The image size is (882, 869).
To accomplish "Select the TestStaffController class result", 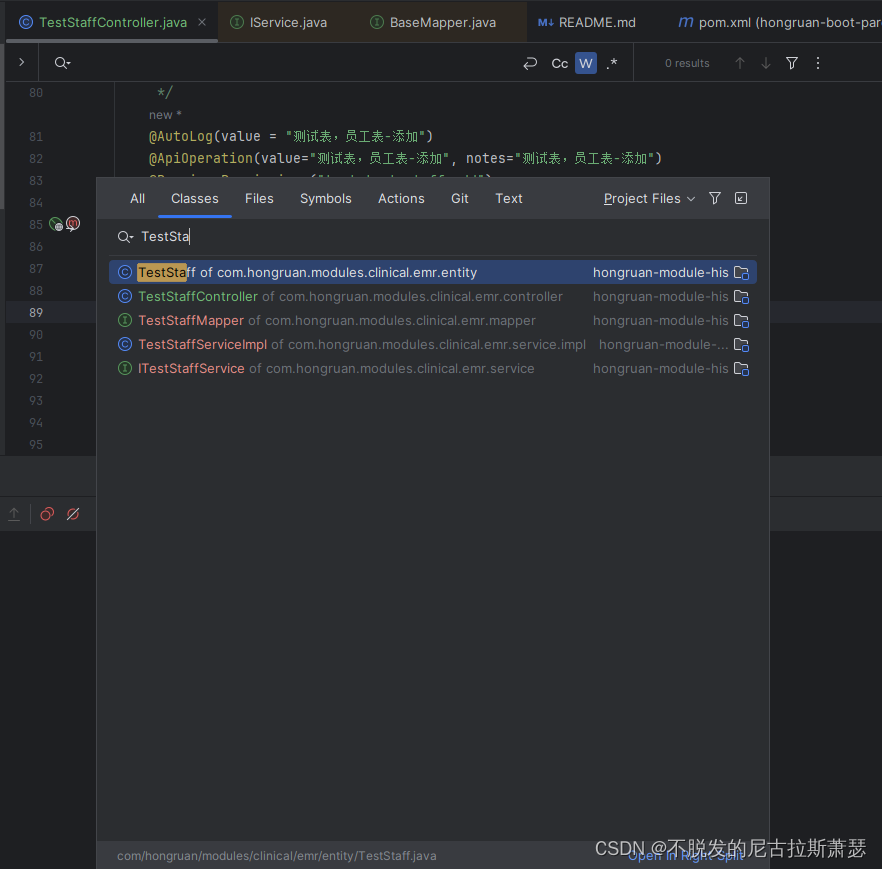I will (433, 296).
